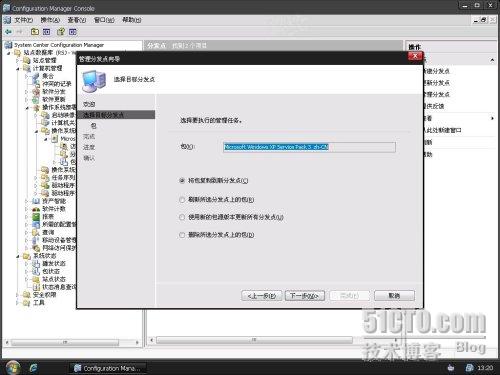
Task: Open the 帮助 menu
Action: [x=131, y=20]
